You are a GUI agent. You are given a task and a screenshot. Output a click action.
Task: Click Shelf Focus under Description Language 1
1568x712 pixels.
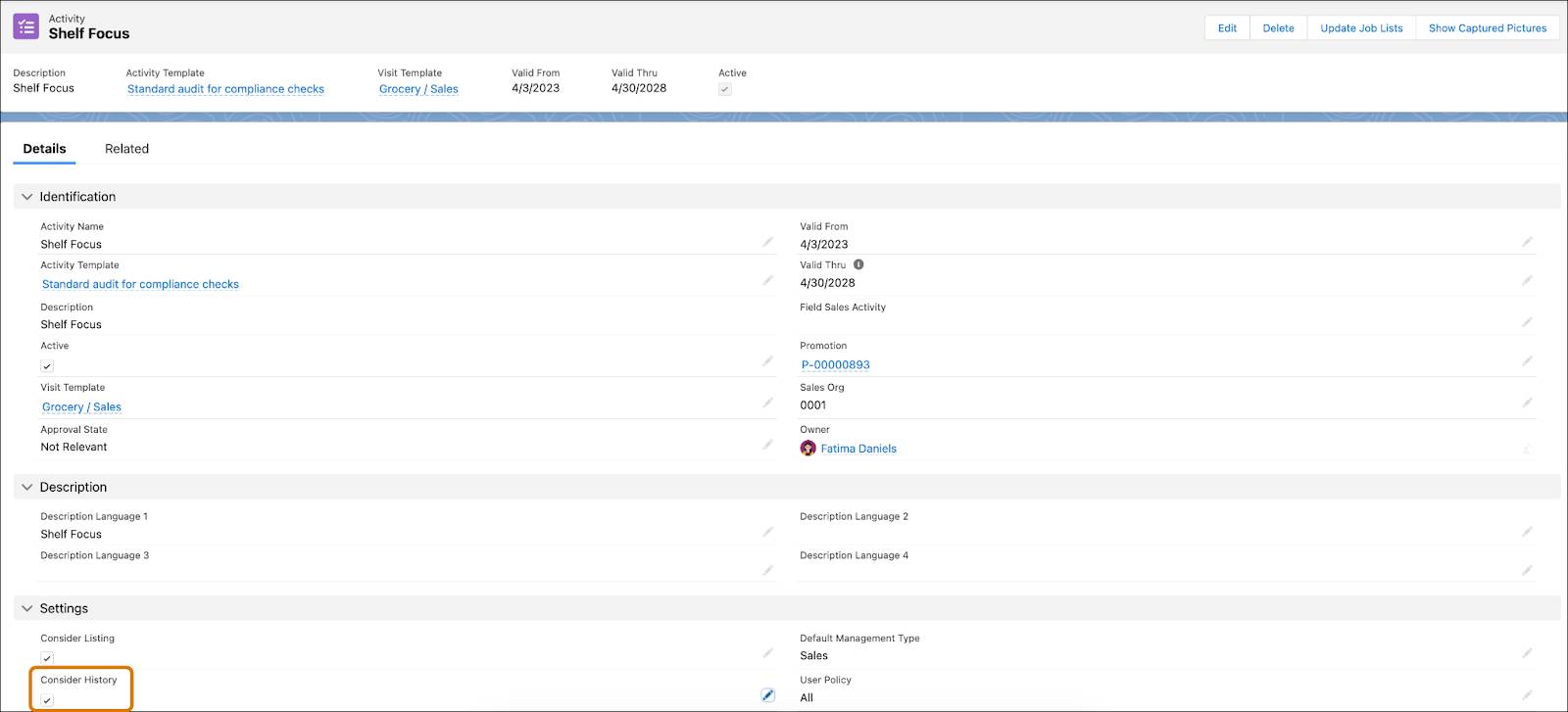[71, 535]
